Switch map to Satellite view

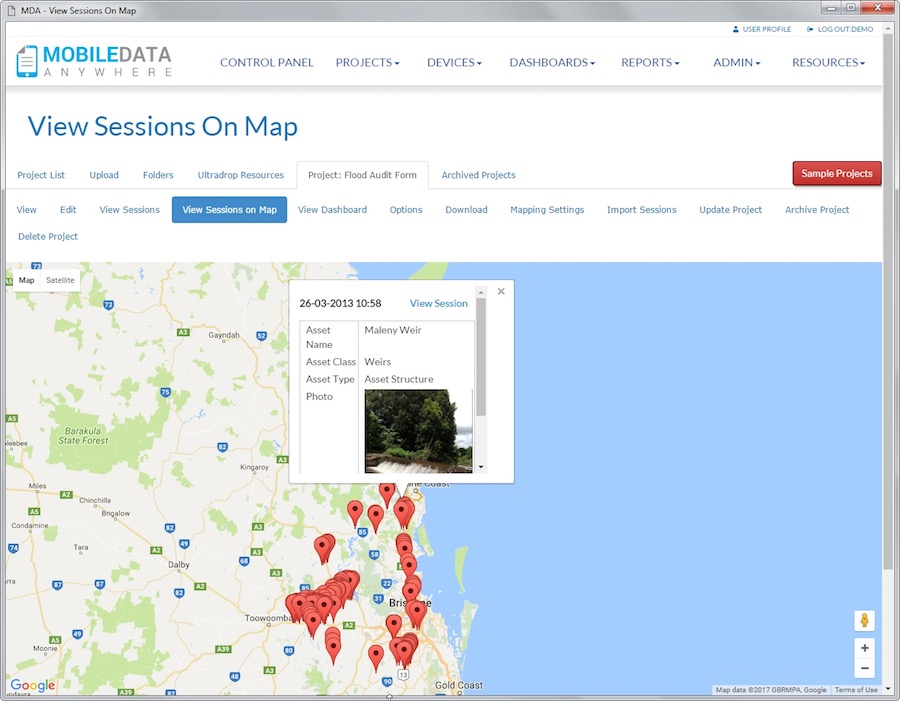60,280
